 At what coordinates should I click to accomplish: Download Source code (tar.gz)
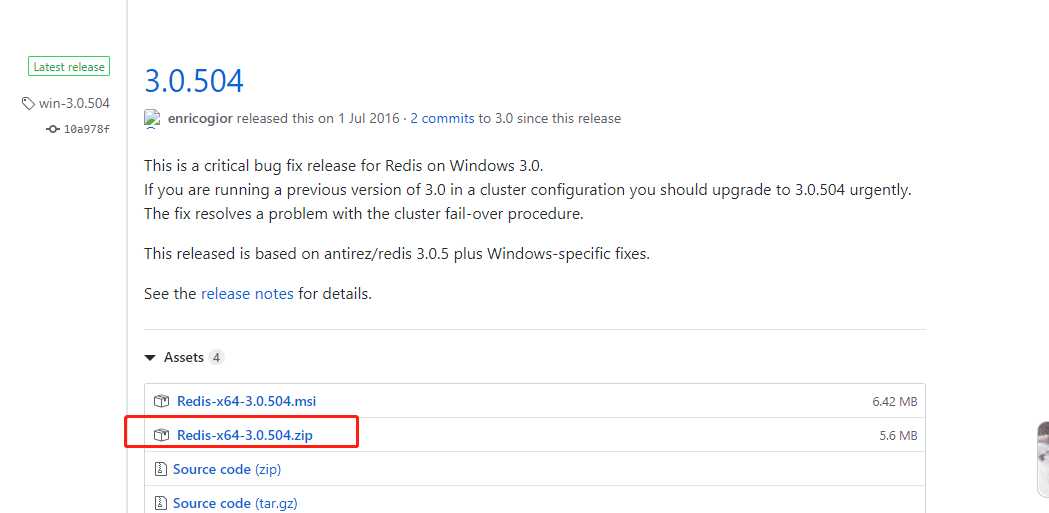(235, 503)
